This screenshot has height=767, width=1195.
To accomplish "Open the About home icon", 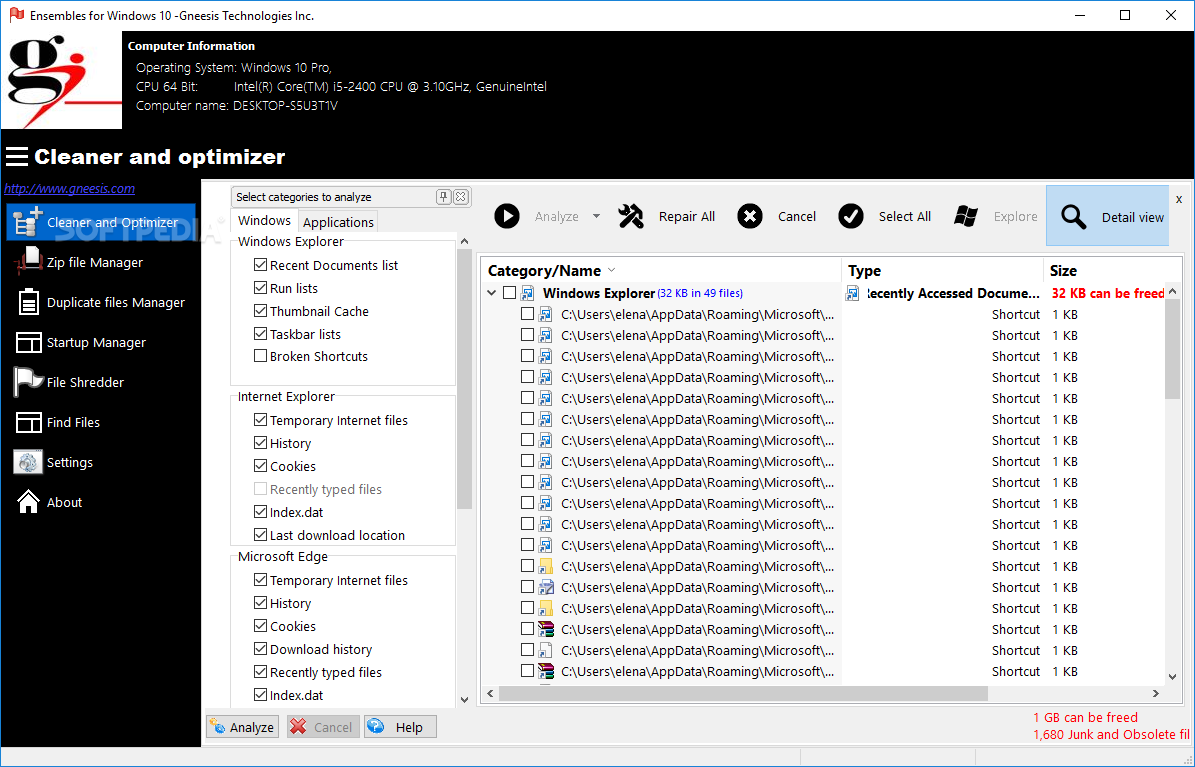I will (x=28, y=502).
